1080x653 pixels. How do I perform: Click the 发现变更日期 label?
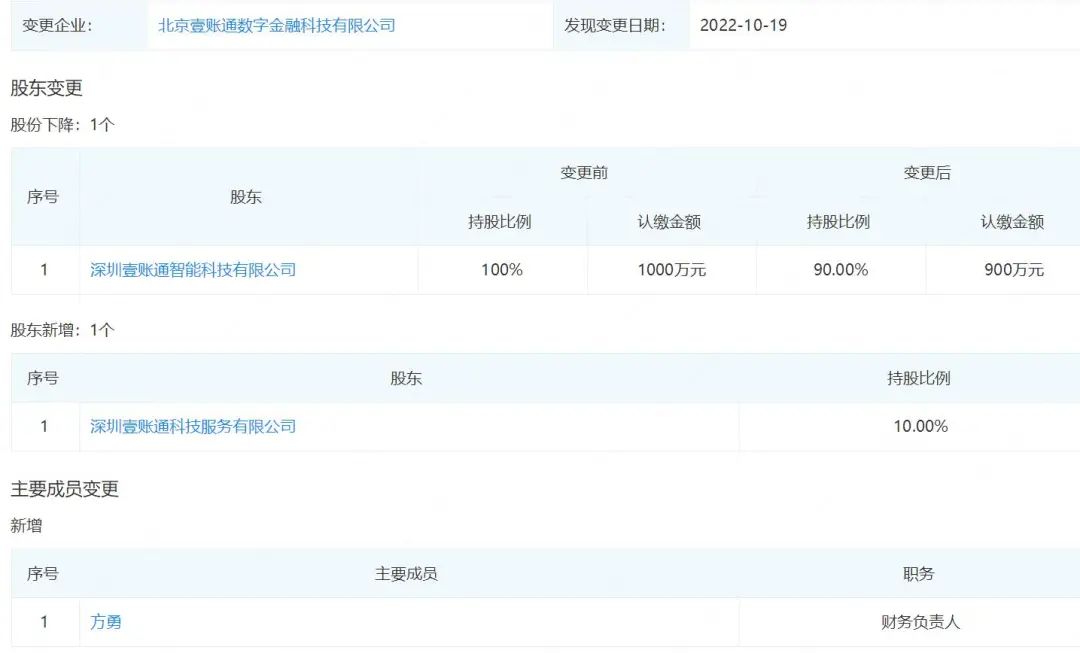[615, 25]
